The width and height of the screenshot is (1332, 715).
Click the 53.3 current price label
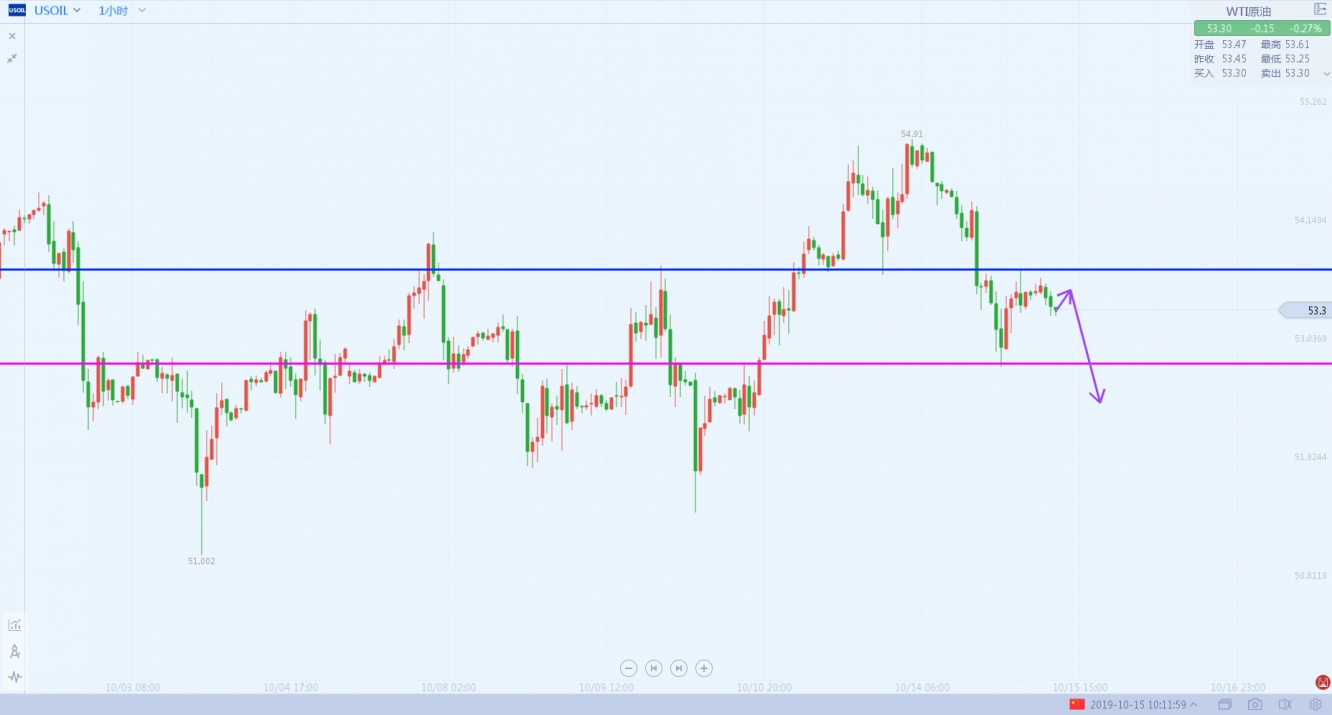coord(1315,311)
